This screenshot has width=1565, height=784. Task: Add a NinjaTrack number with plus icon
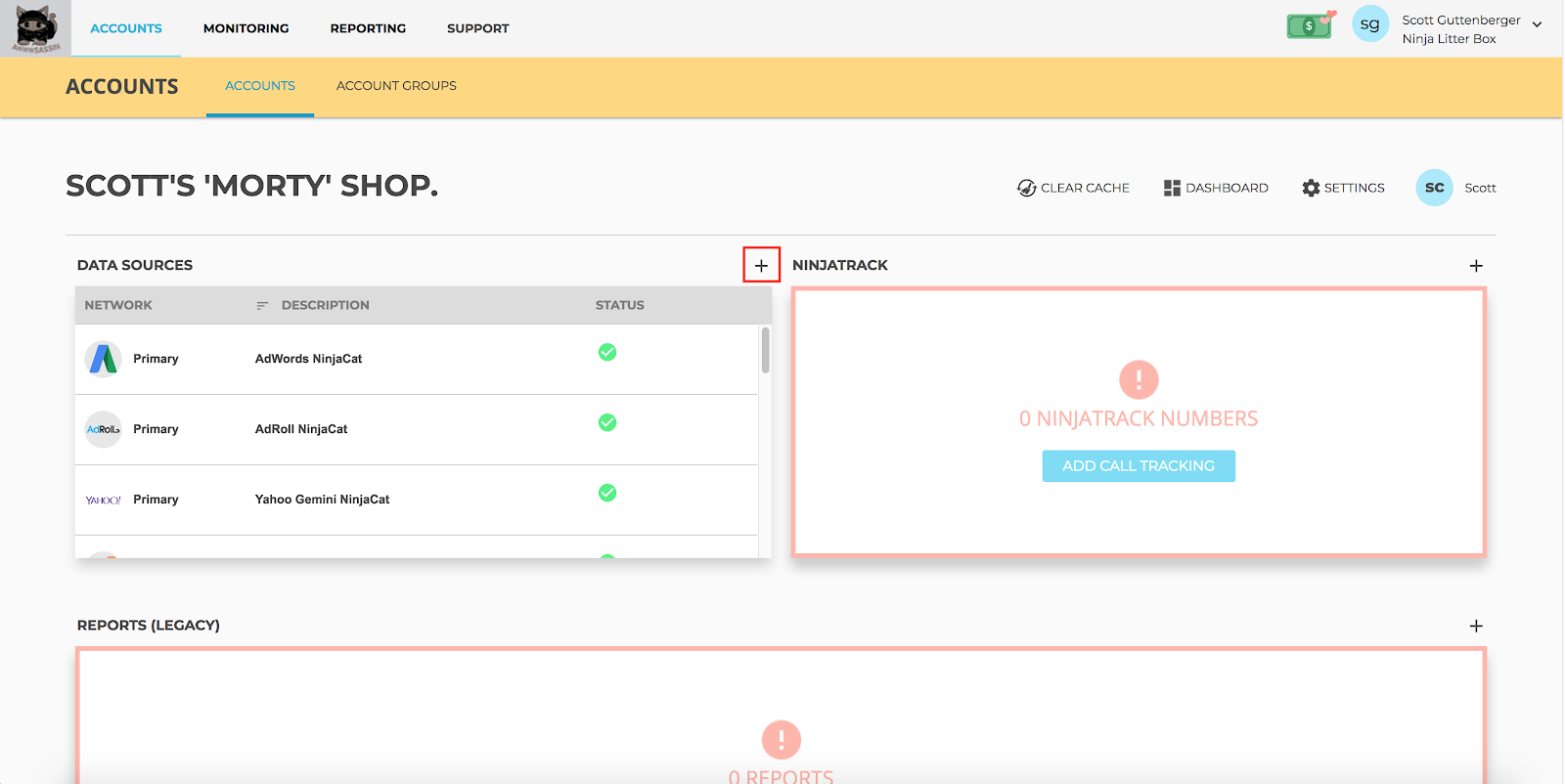click(x=1476, y=266)
